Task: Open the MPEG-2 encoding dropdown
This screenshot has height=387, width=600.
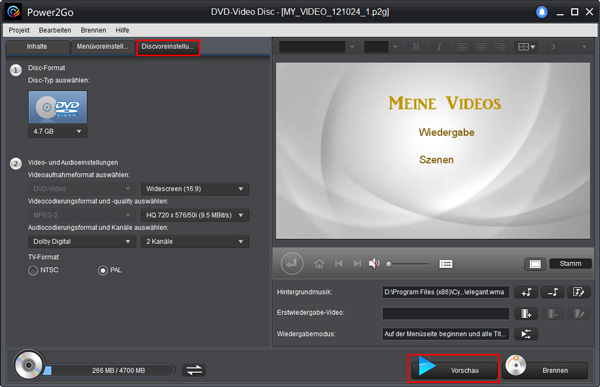Action: click(82, 215)
